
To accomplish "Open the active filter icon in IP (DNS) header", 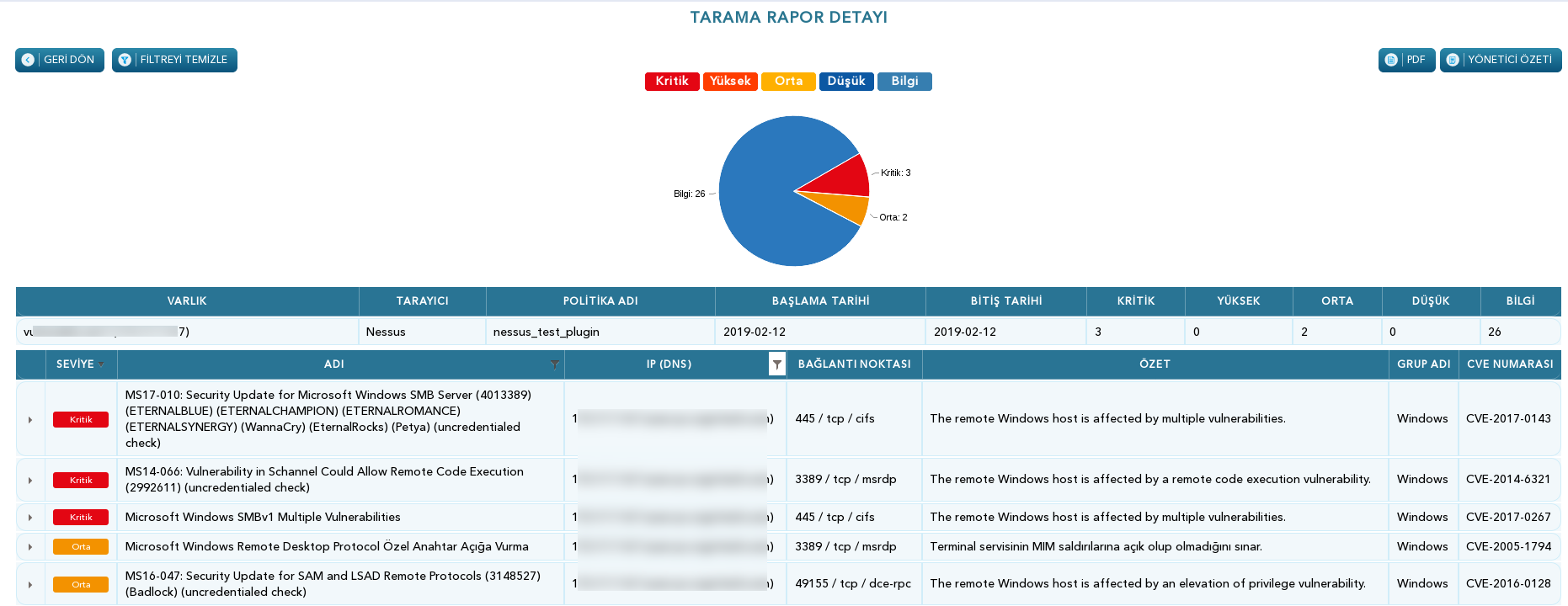I will click(x=777, y=364).
